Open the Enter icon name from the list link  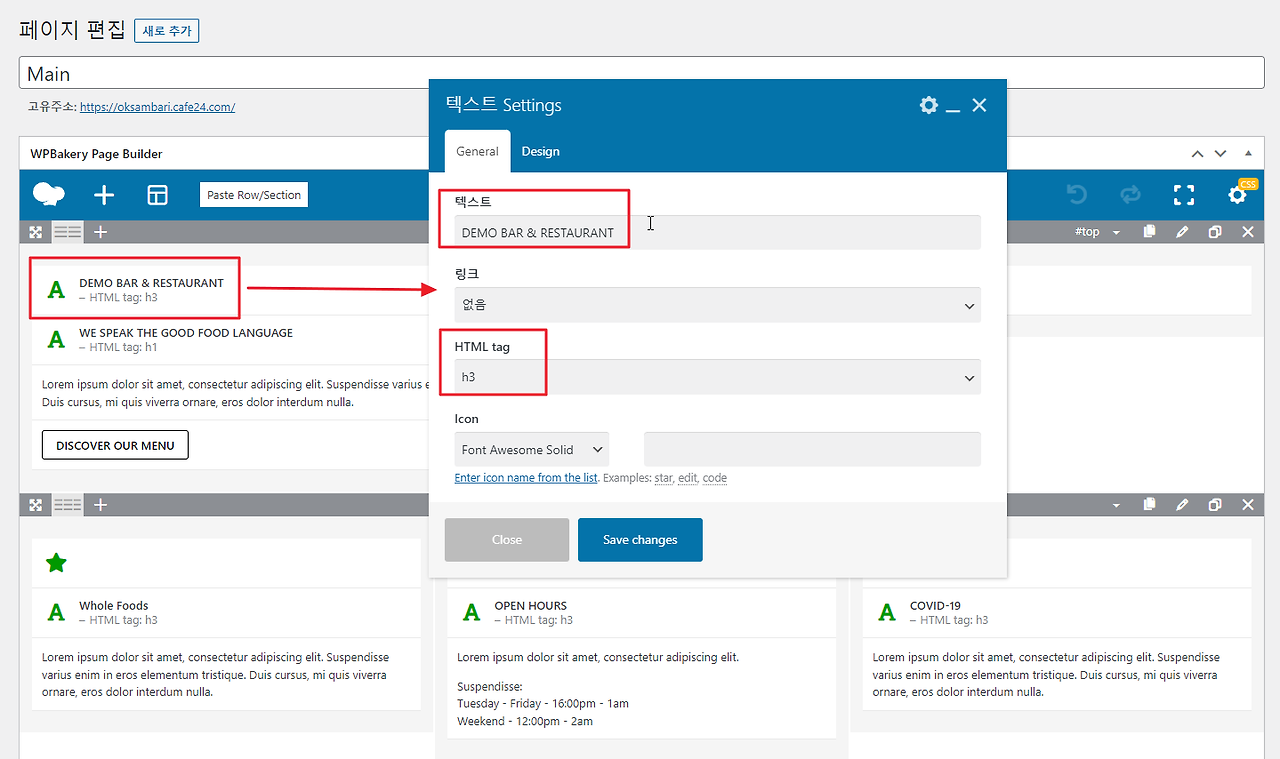pos(526,478)
